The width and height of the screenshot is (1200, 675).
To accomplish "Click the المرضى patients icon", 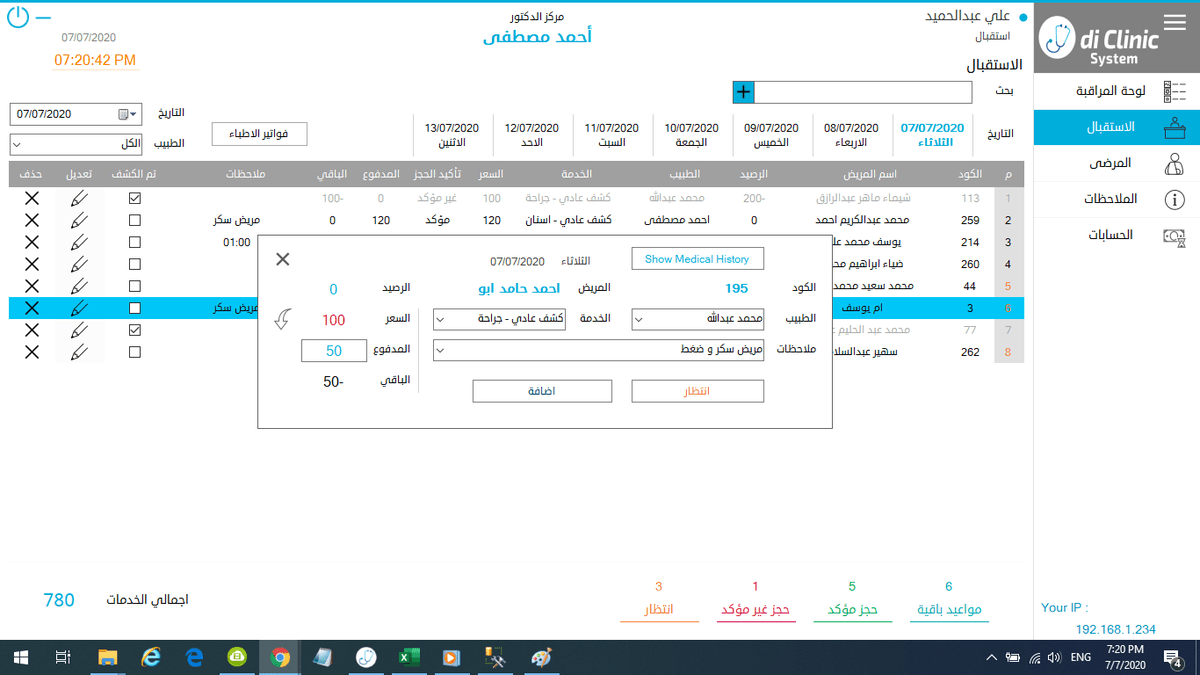I will click(1175, 163).
